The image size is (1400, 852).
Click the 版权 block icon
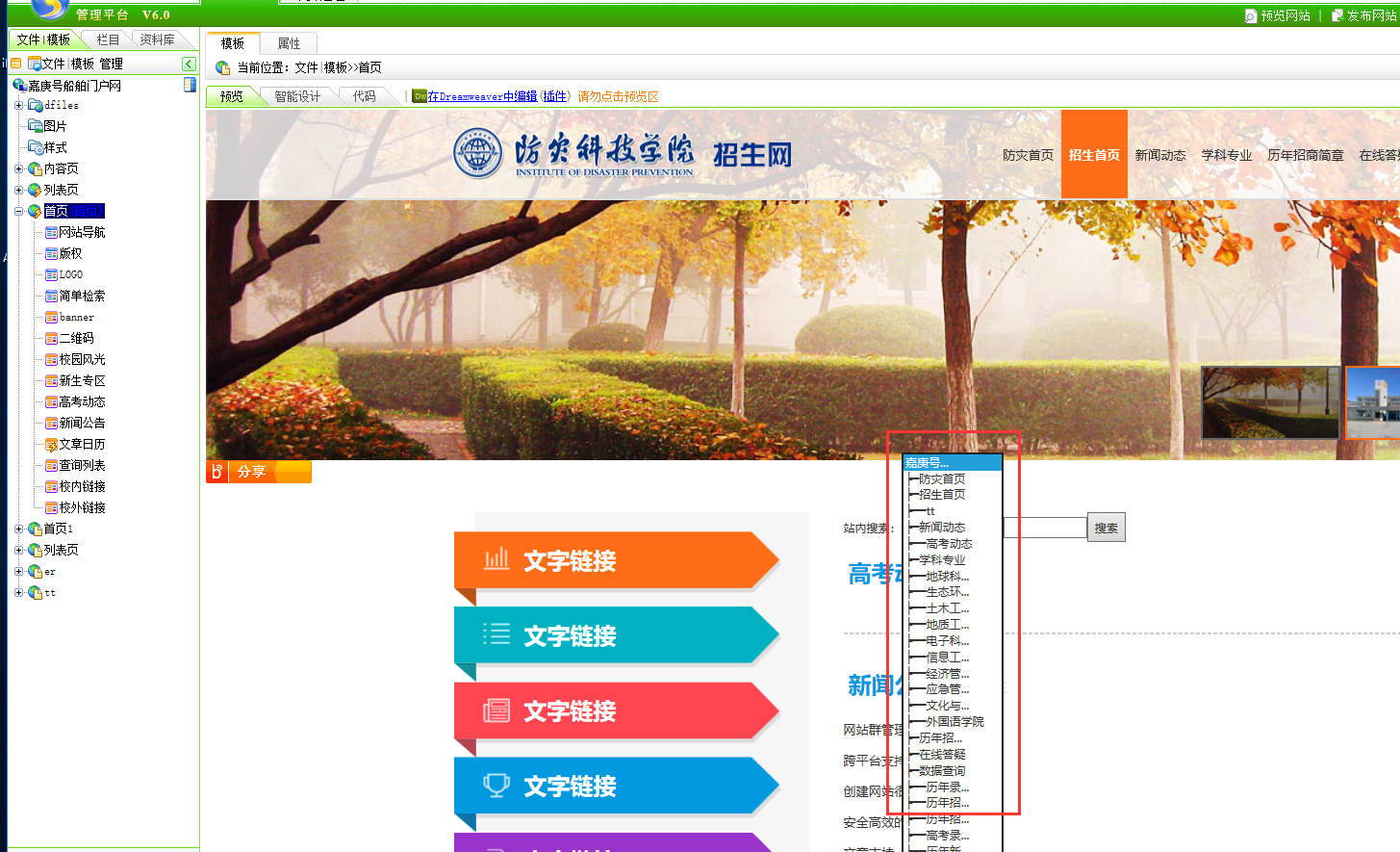pos(51,253)
